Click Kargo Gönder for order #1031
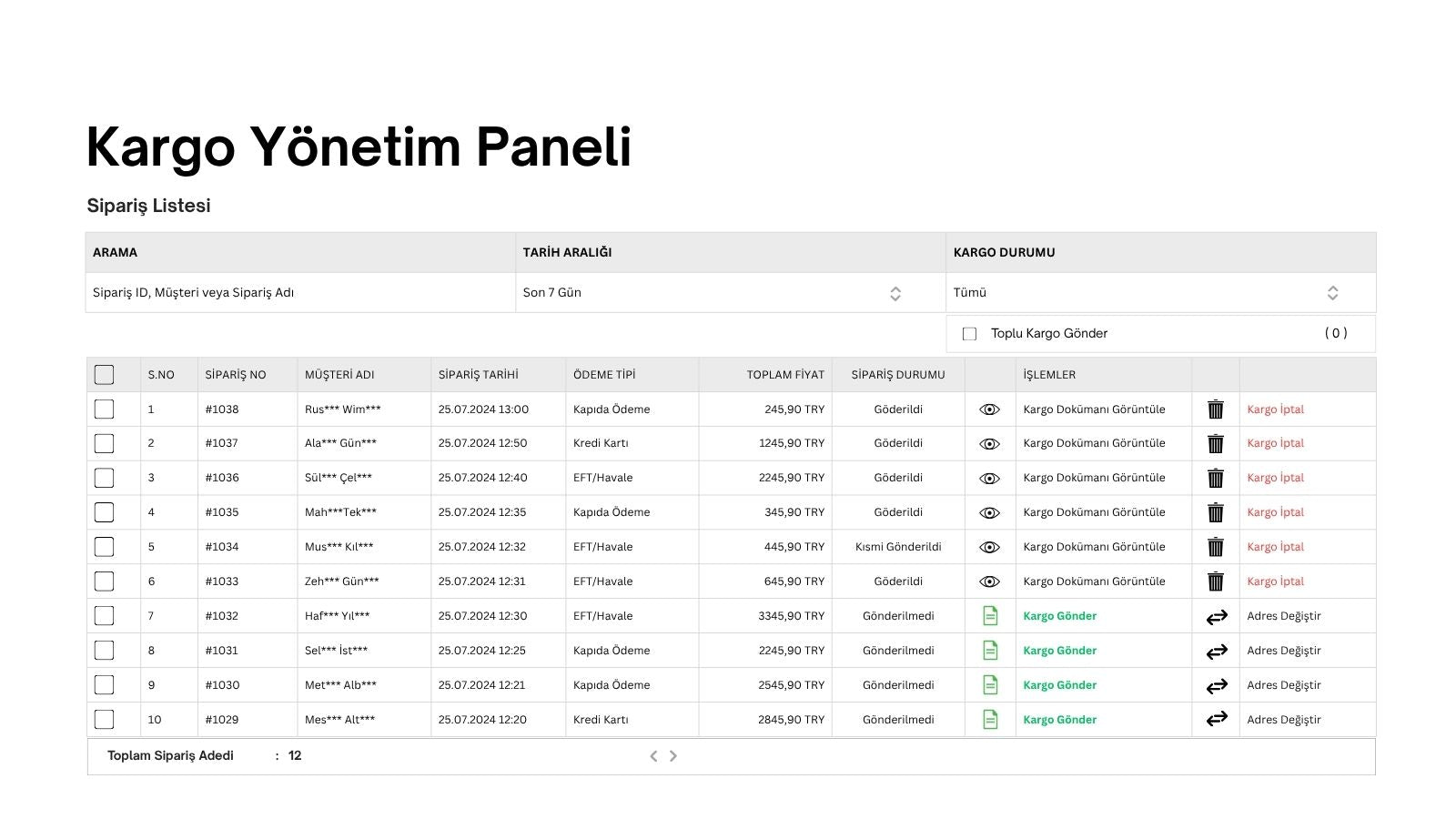 coord(1059,651)
